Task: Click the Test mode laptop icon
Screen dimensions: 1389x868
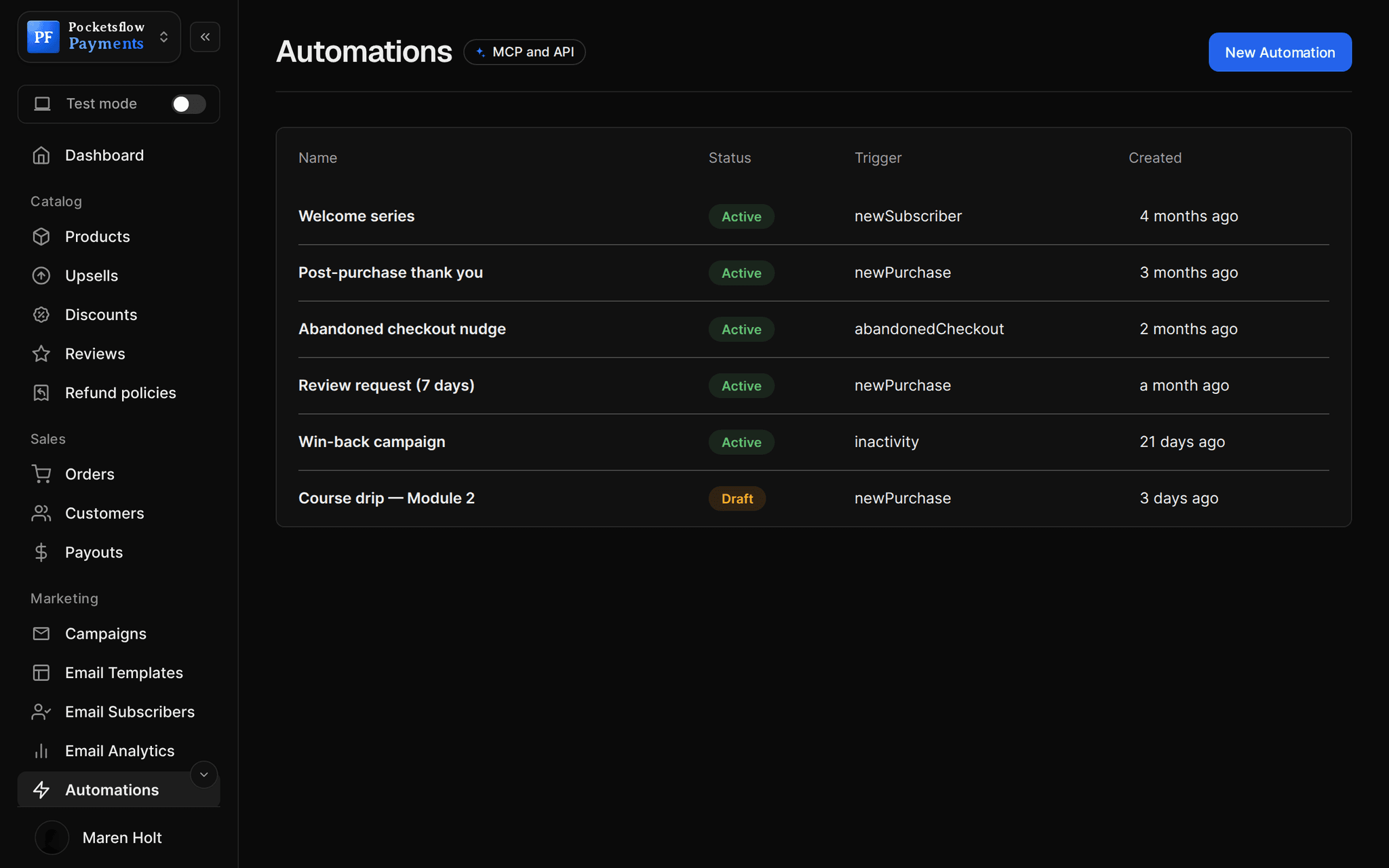Action: tap(43, 104)
